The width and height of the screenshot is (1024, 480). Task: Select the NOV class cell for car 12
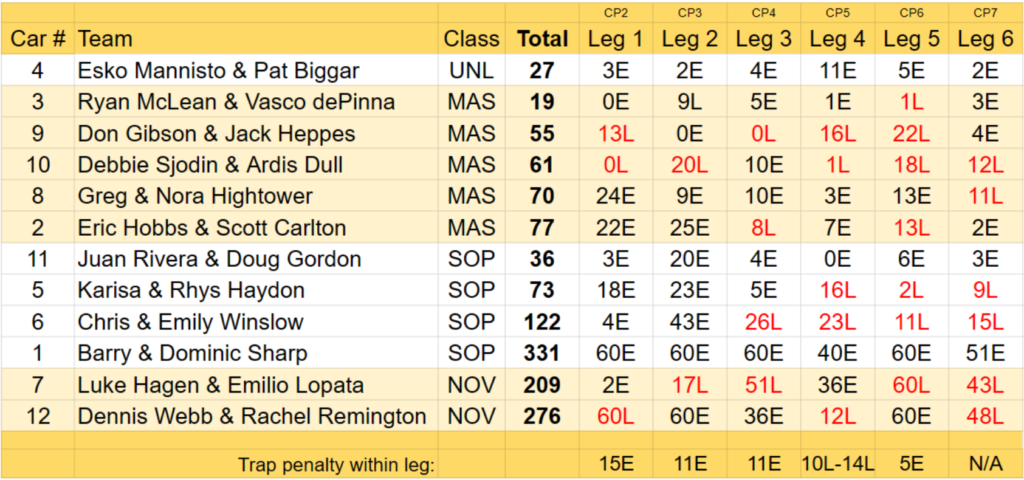pyautogui.click(x=472, y=416)
